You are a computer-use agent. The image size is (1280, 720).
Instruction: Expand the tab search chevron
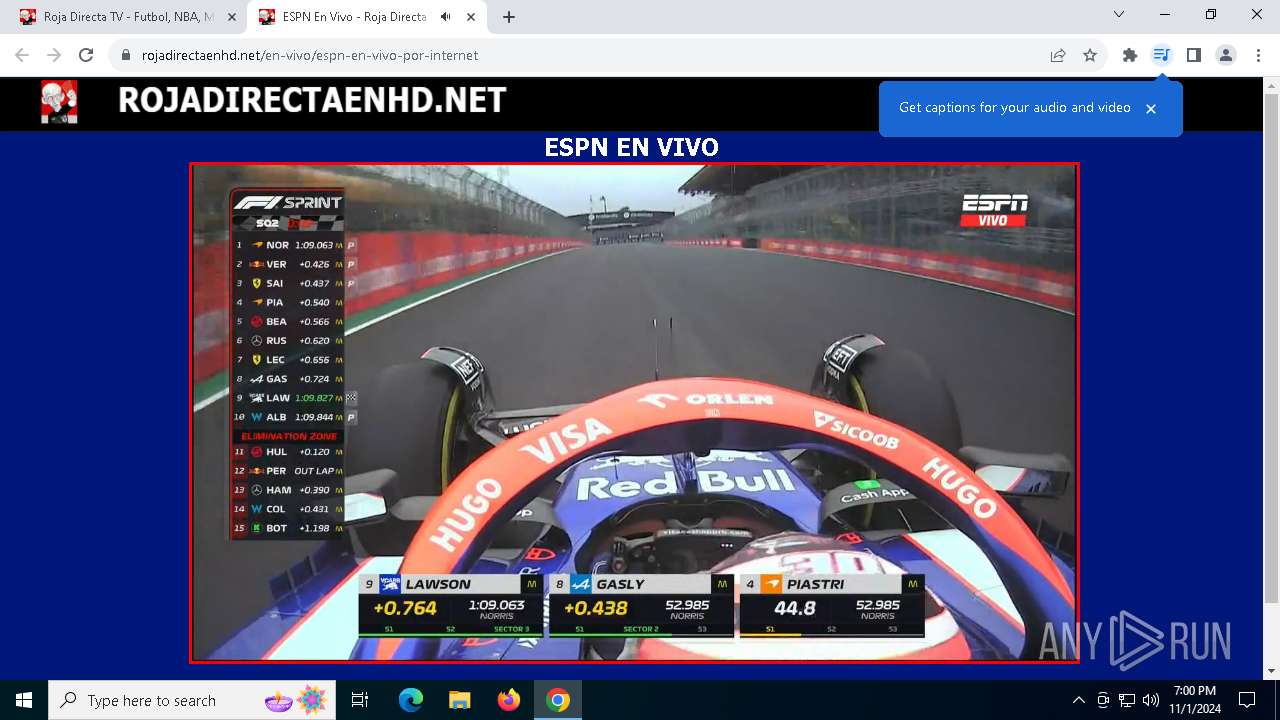point(1119,15)
